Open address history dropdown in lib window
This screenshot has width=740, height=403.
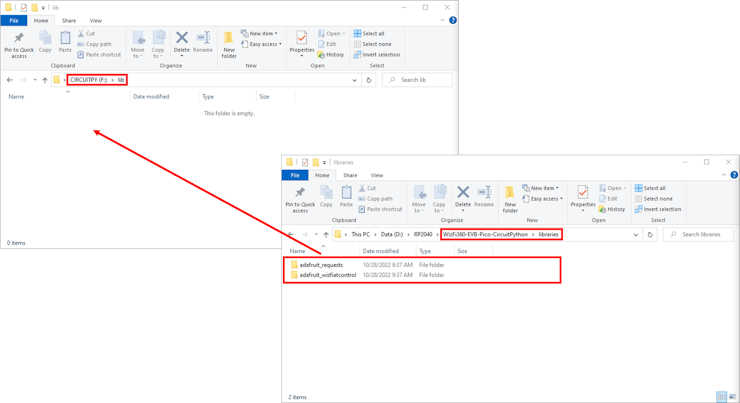354,80
